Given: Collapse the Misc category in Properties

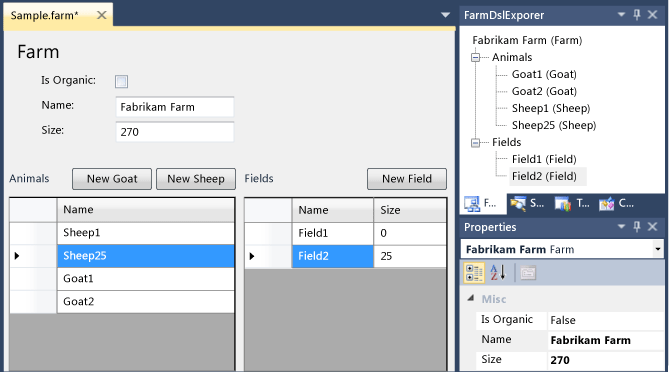Looking at the screenshot, I should pos(471,299).
